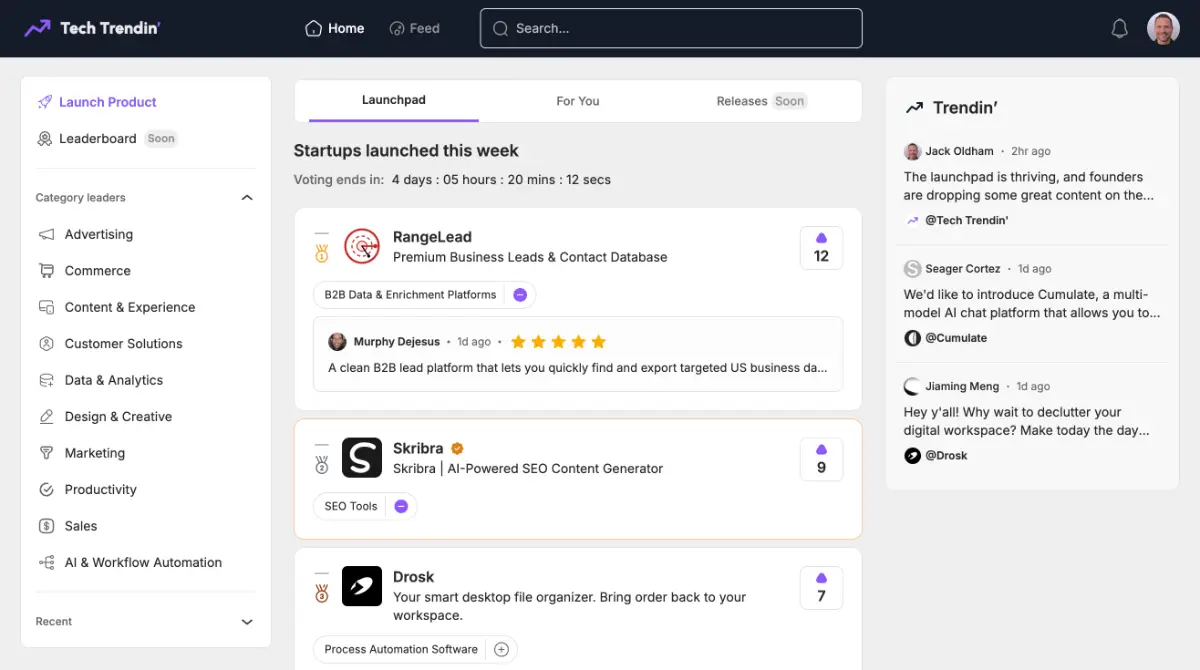1200x670 pixels.
Task: Open the Skribra logo icon
Action: (362, 458)
